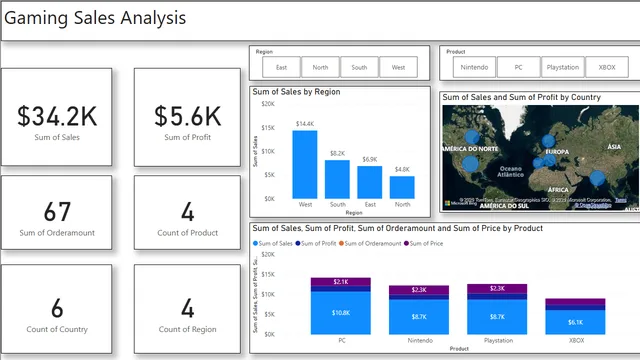Click Nintendo purple segment $2.3K
Image resolution: width=640 pixels, height=360 pixels.
[419, 290]
